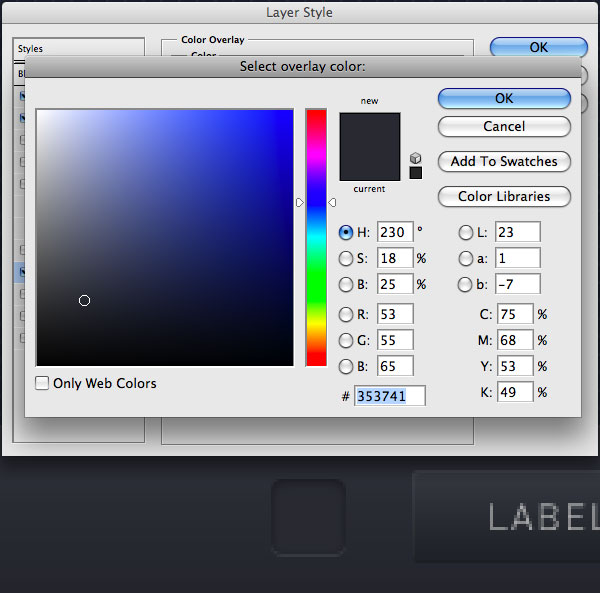Click the small web-safe color swatch below the cube

point(416,173)
